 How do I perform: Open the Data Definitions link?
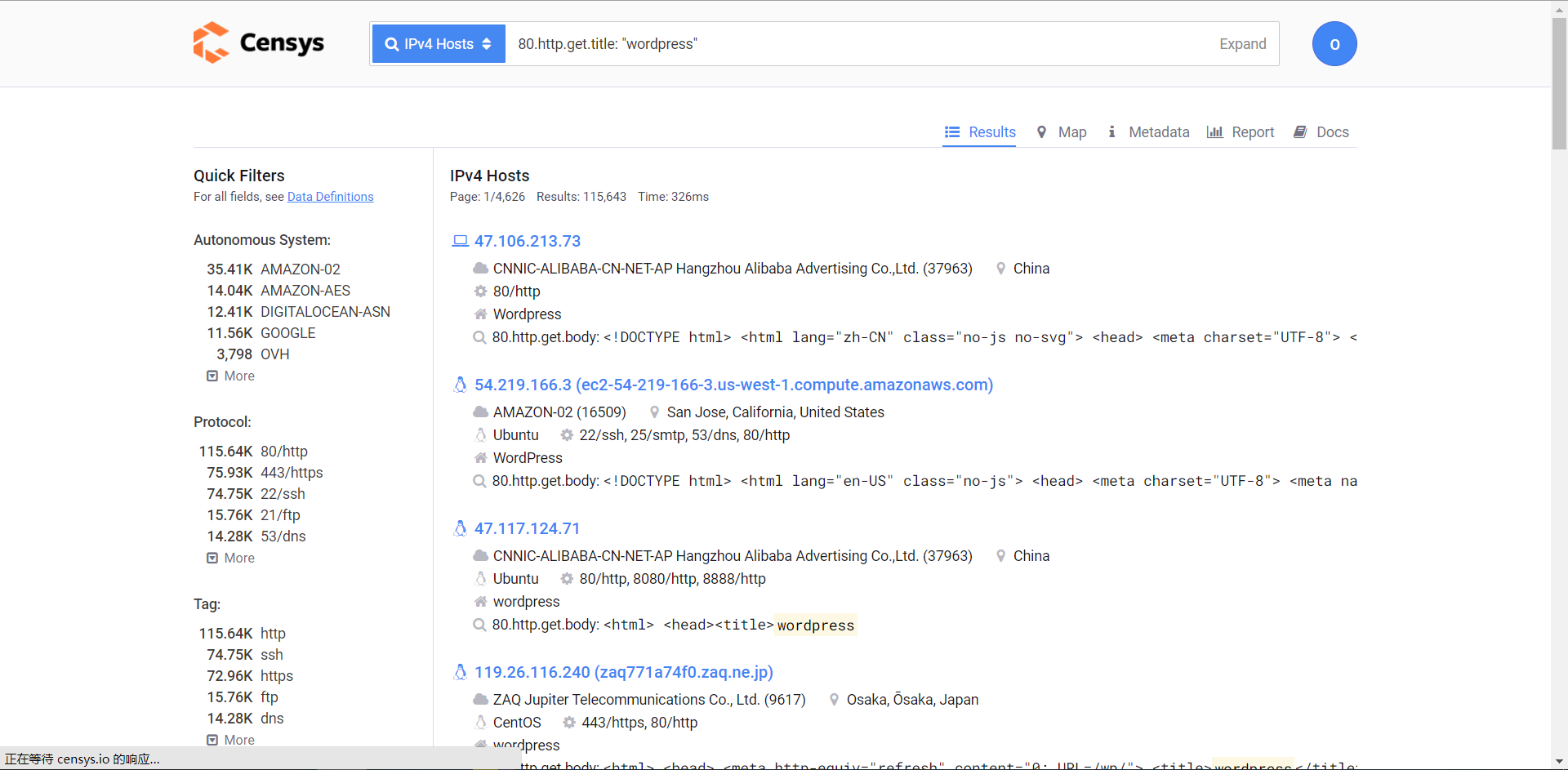click(331, 197)
